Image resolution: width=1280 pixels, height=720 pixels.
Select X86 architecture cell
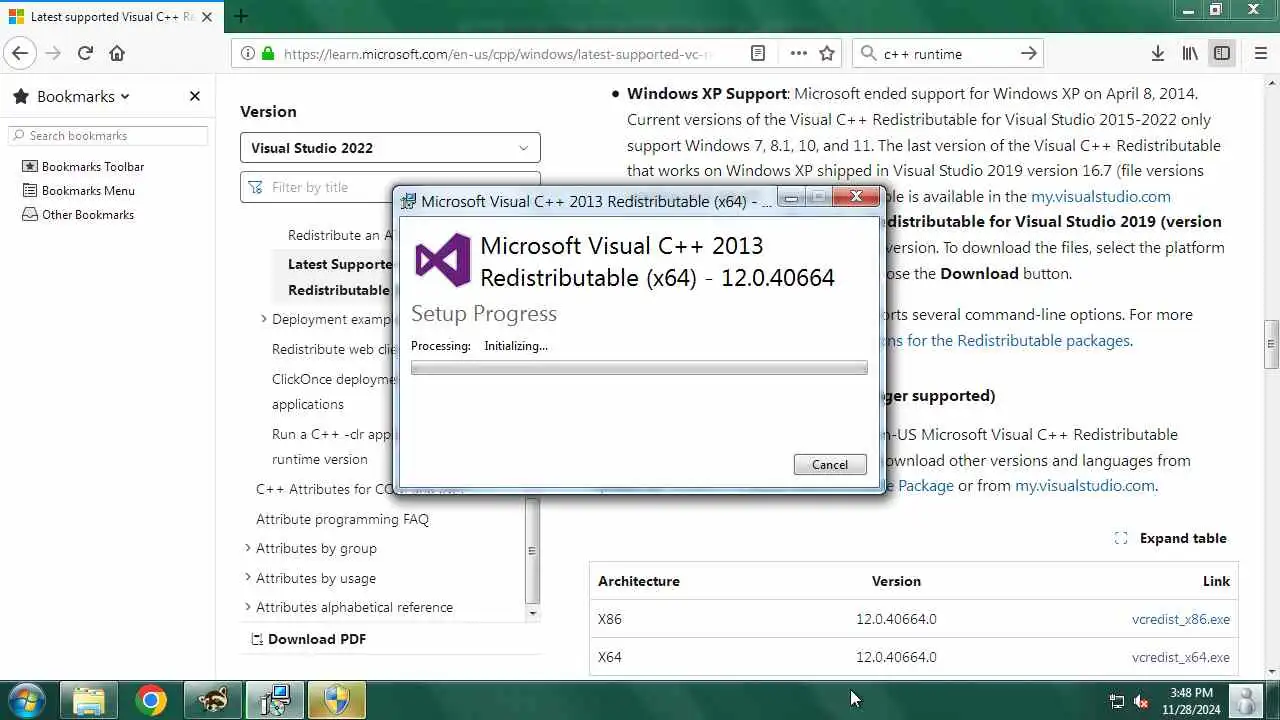point(610,619)
